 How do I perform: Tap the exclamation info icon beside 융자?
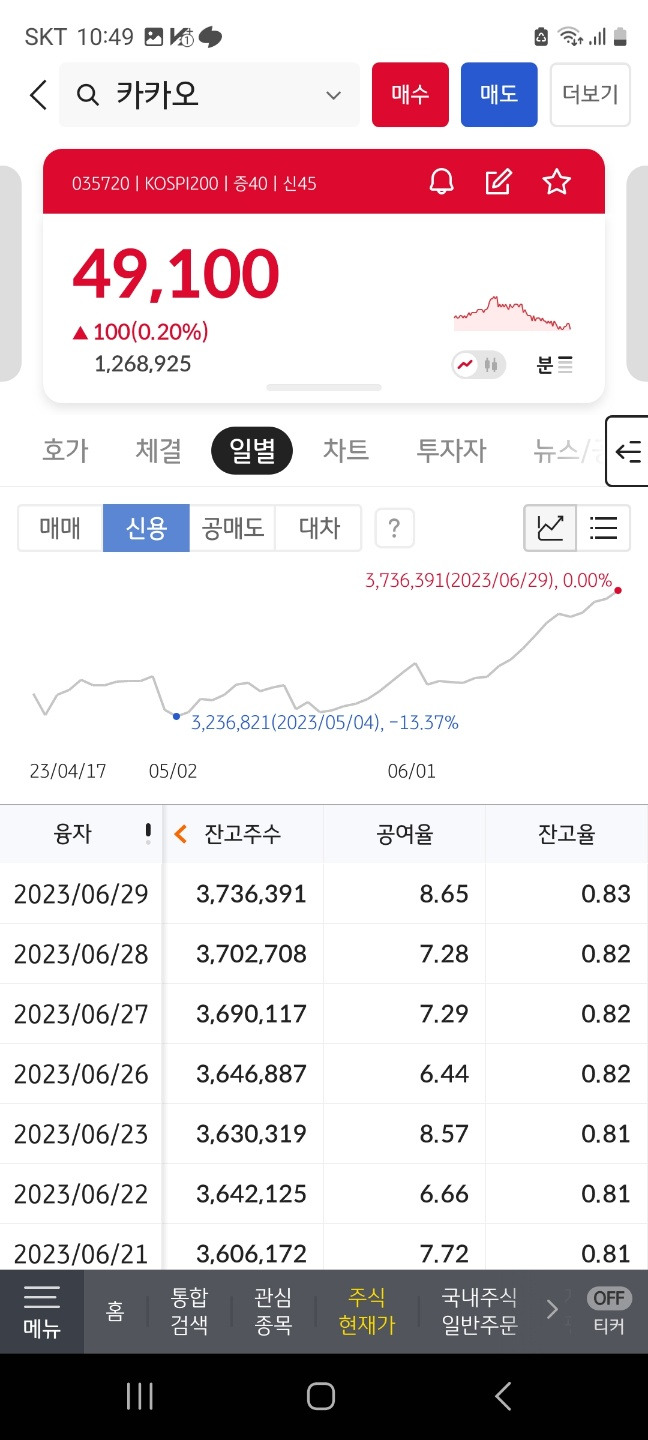pyautogui.click(x=148, y=834)
